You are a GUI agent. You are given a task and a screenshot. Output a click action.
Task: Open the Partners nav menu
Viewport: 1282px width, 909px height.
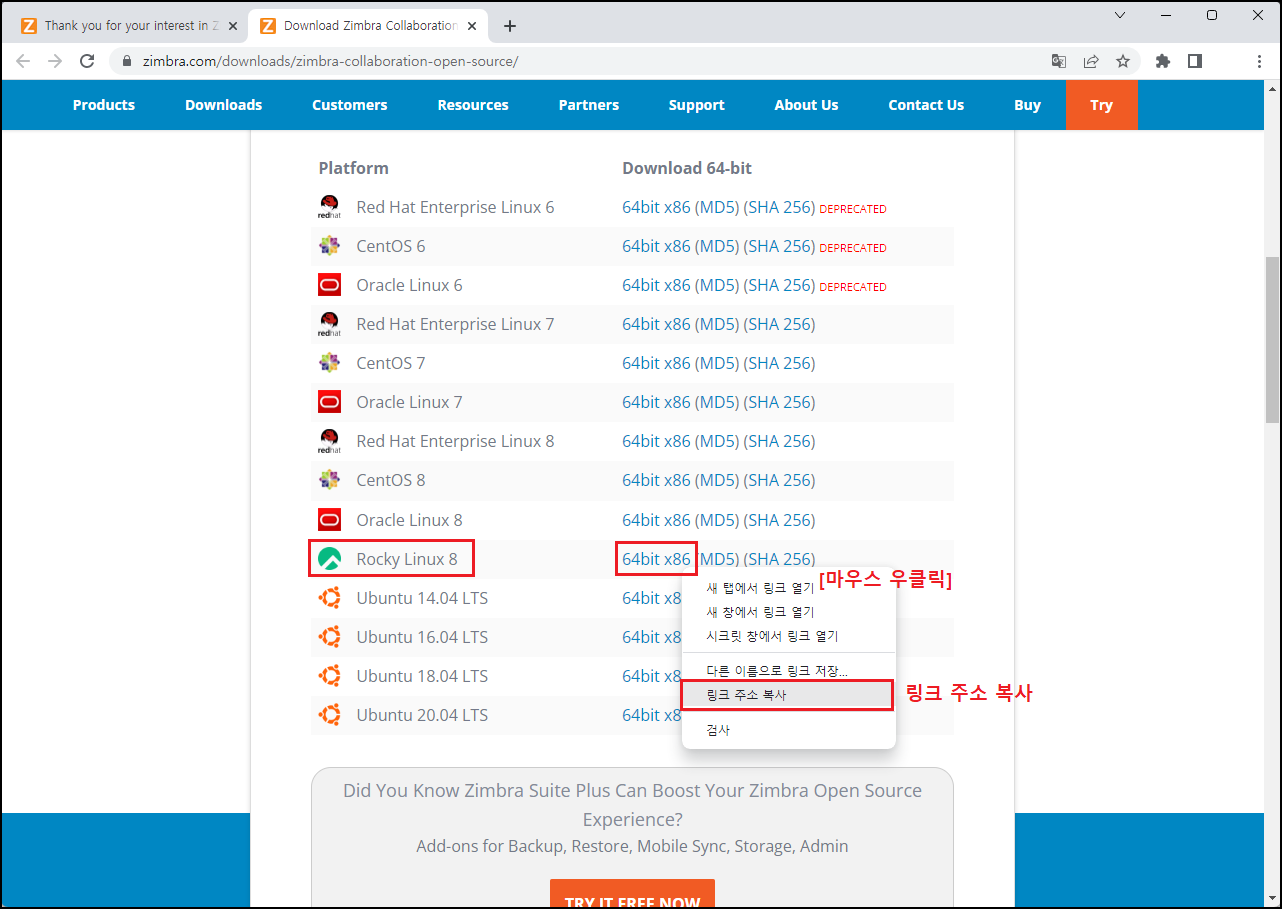point(589,105)
